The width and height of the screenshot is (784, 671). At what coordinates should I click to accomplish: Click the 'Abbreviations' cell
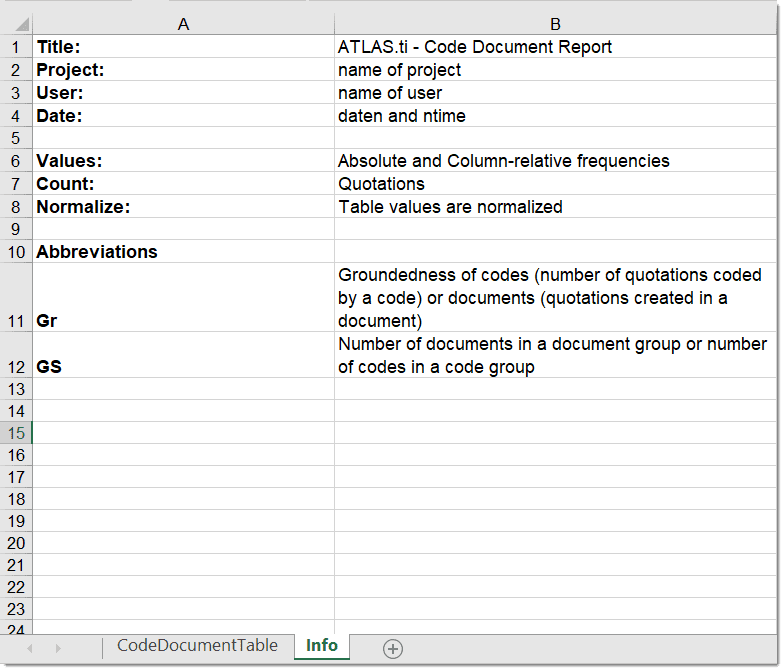point(183,252)
